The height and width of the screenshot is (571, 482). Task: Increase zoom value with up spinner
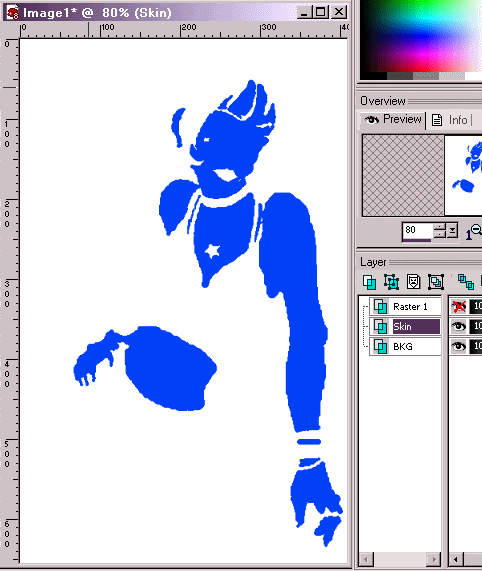coord(440,227)
